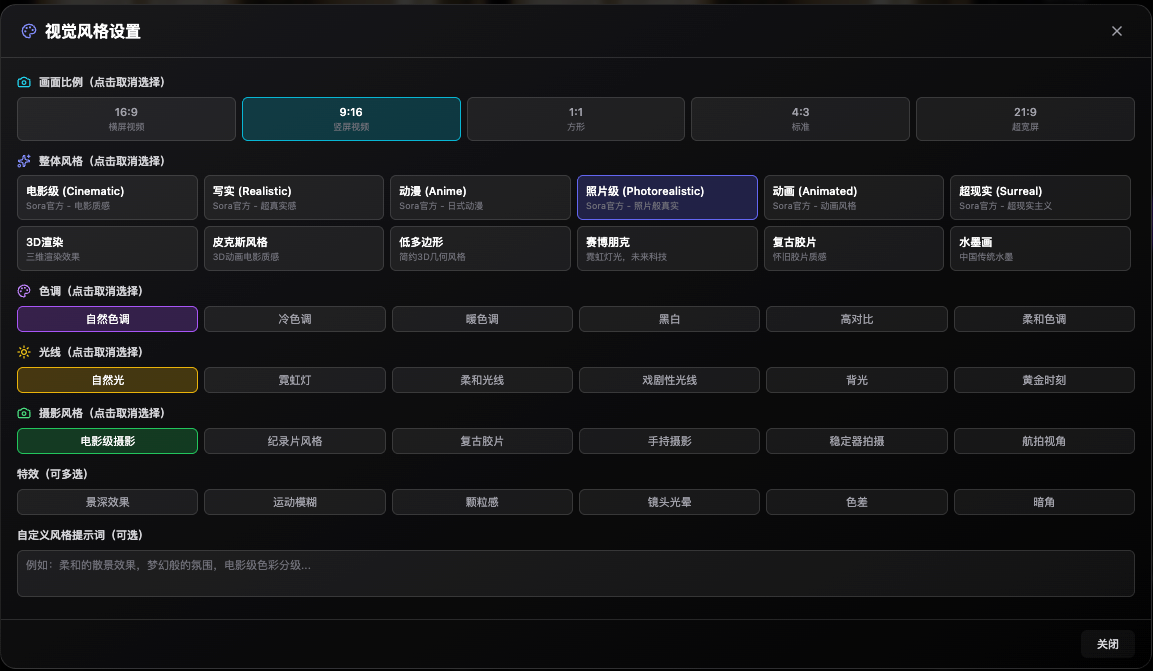Deselect the 9:16 竖屏视频 aspect ratio

[x=351, y=119]
